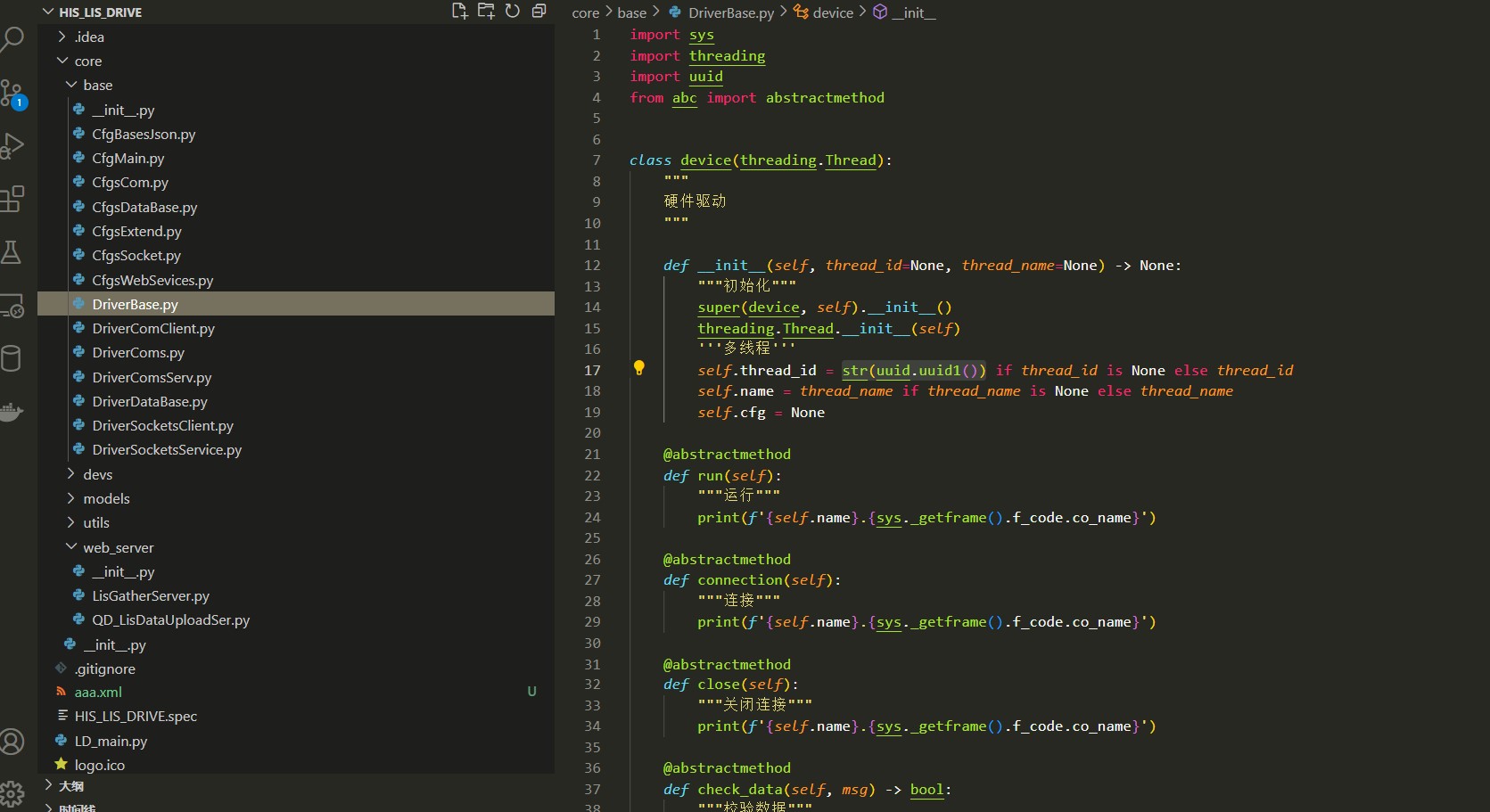Image resolution: width=1490 pixels, height=812 pixels.
Task: Open CfgMain.py file
Action: point(128,158)
